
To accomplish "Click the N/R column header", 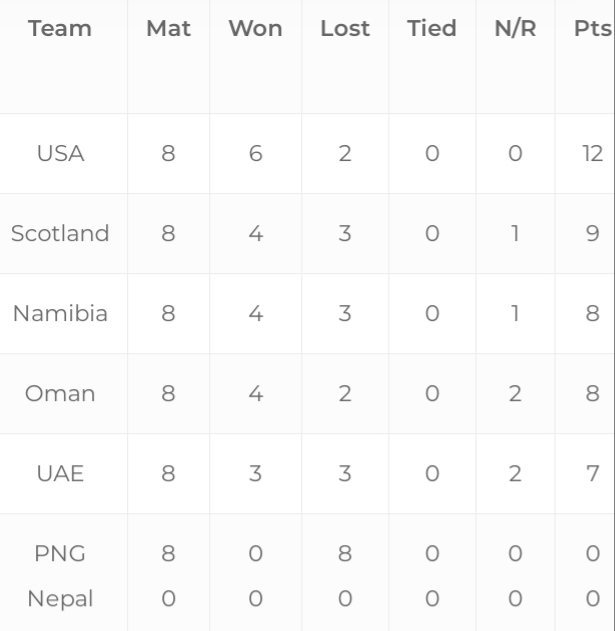I will pos(515,29).
